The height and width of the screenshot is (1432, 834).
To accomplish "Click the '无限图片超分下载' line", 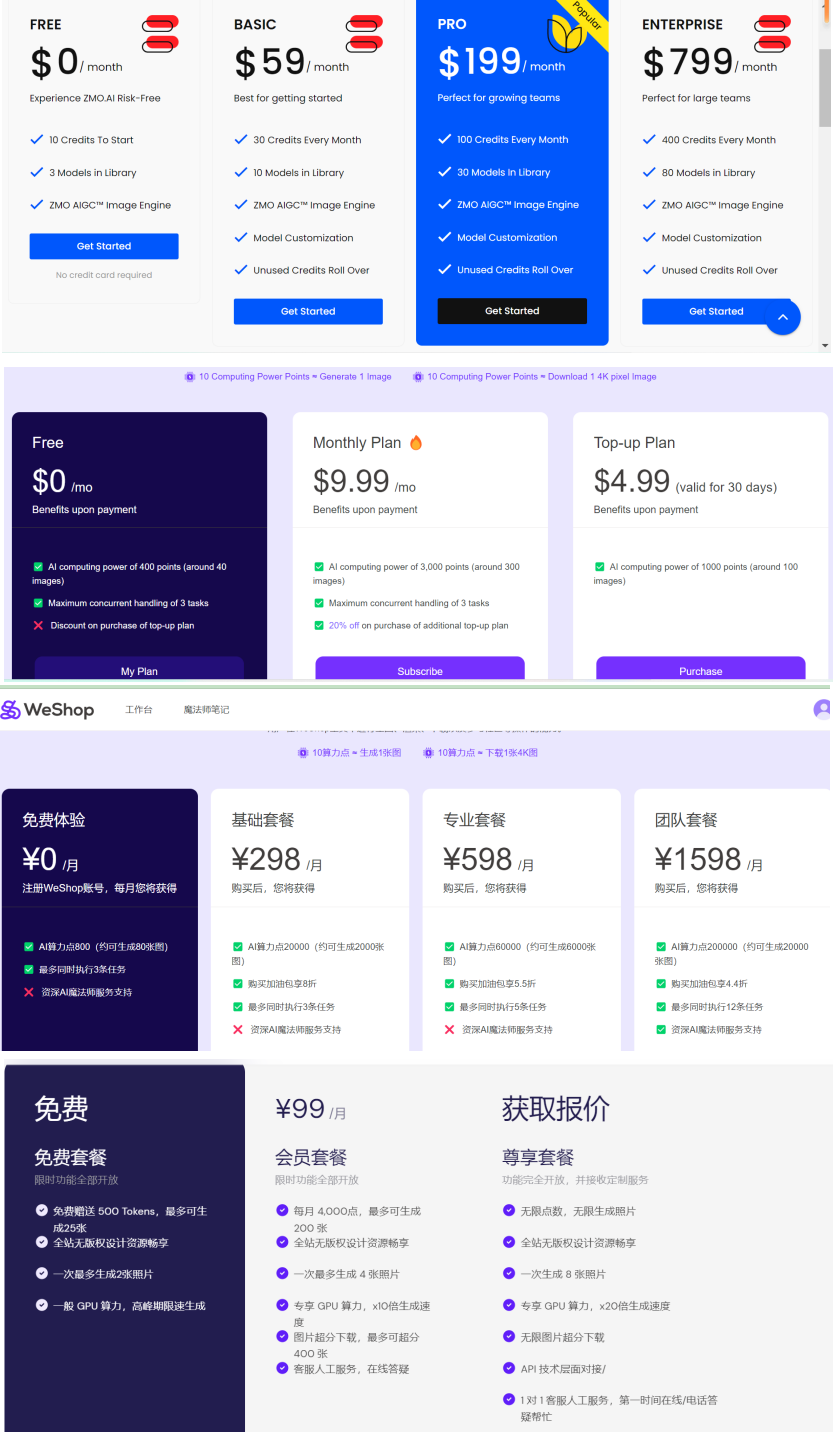I will [562, 1337].
